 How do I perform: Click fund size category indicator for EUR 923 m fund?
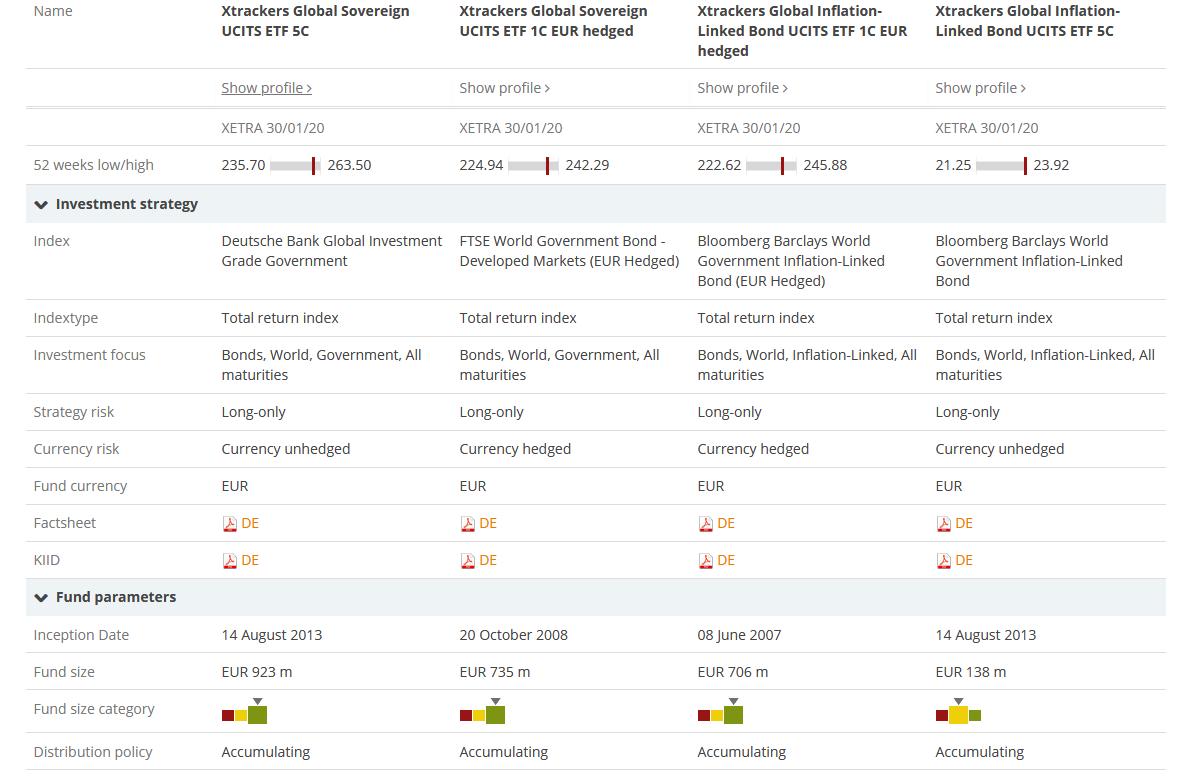pos(244,714)
